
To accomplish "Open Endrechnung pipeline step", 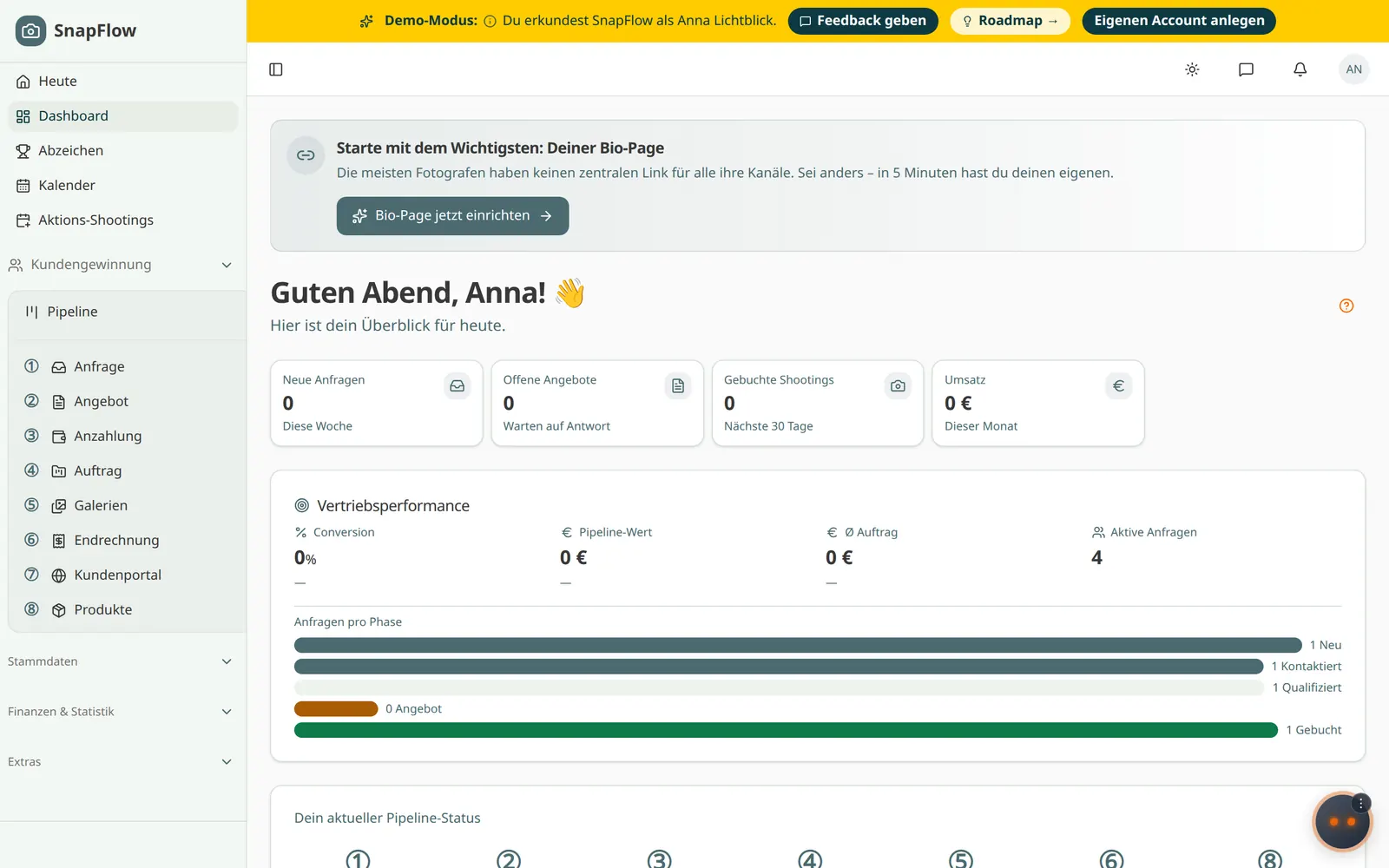I will pos(128,540).
